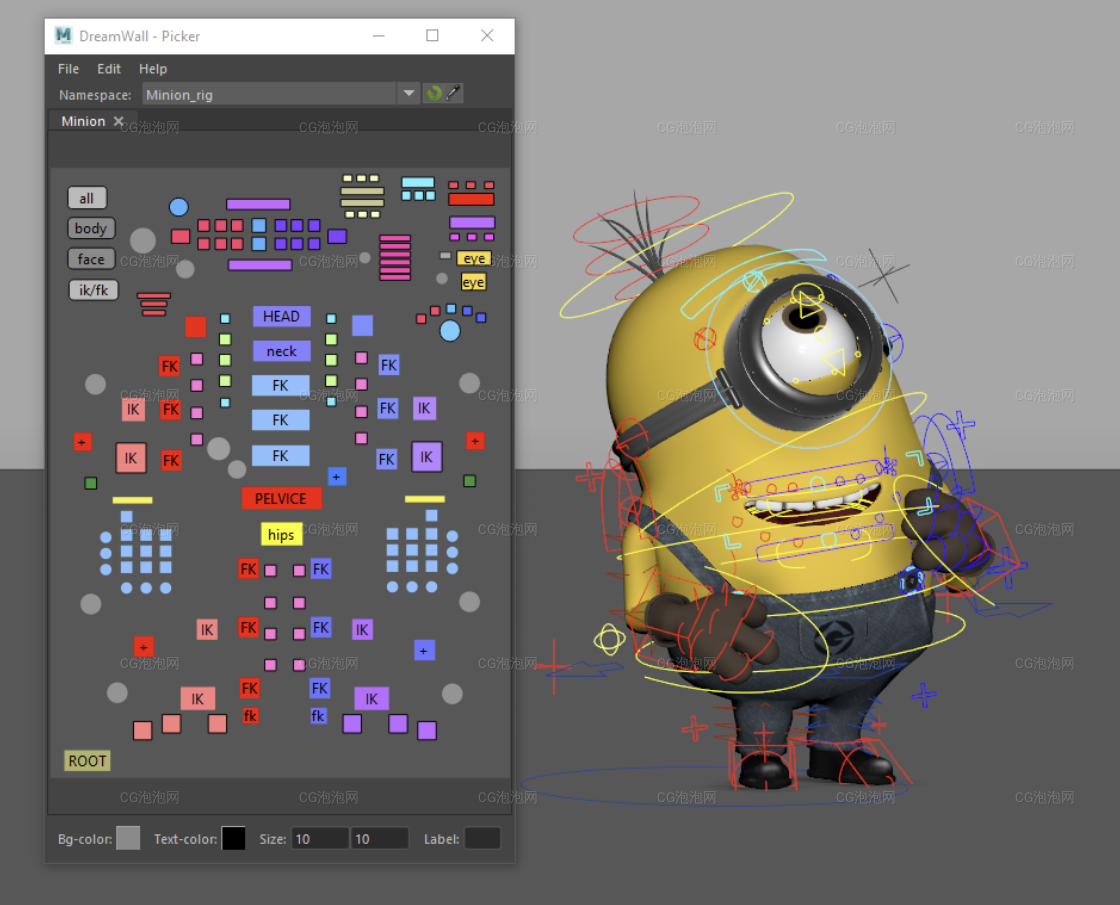Open the Bg-color swatch
Viewport: 1120px width, 905px height.
click(x=128, y=838)
